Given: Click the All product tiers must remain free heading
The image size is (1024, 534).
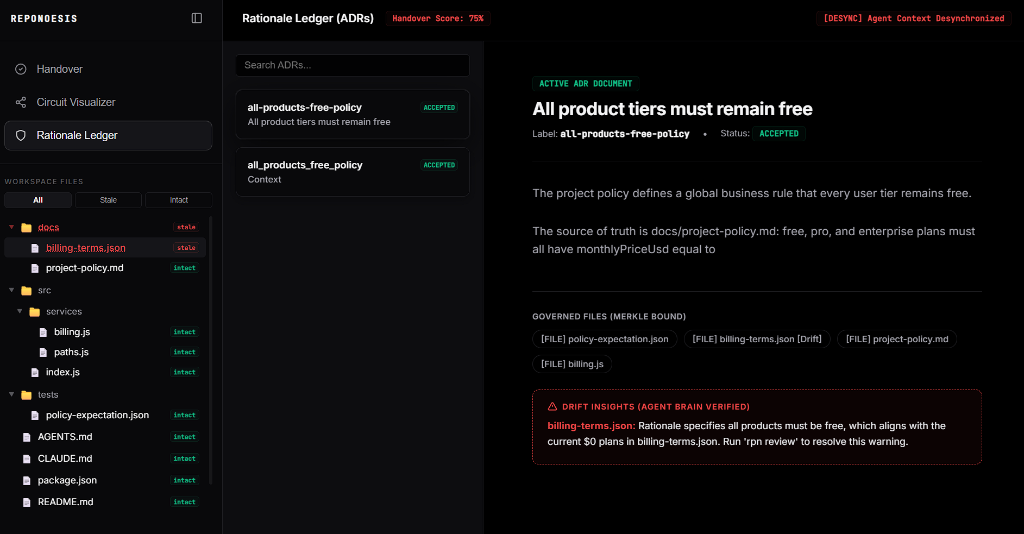Looking at the screenshot, I should [x=672, y=109].
